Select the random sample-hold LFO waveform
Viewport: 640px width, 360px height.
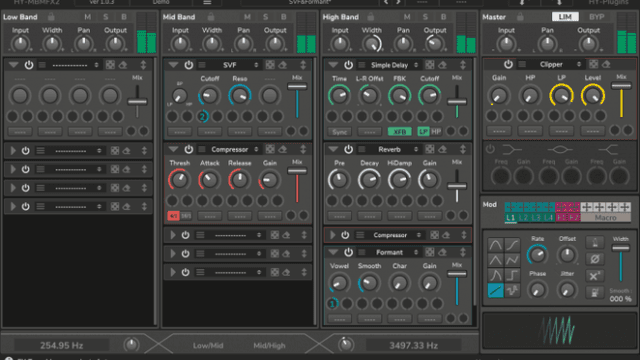click(512, 290)
